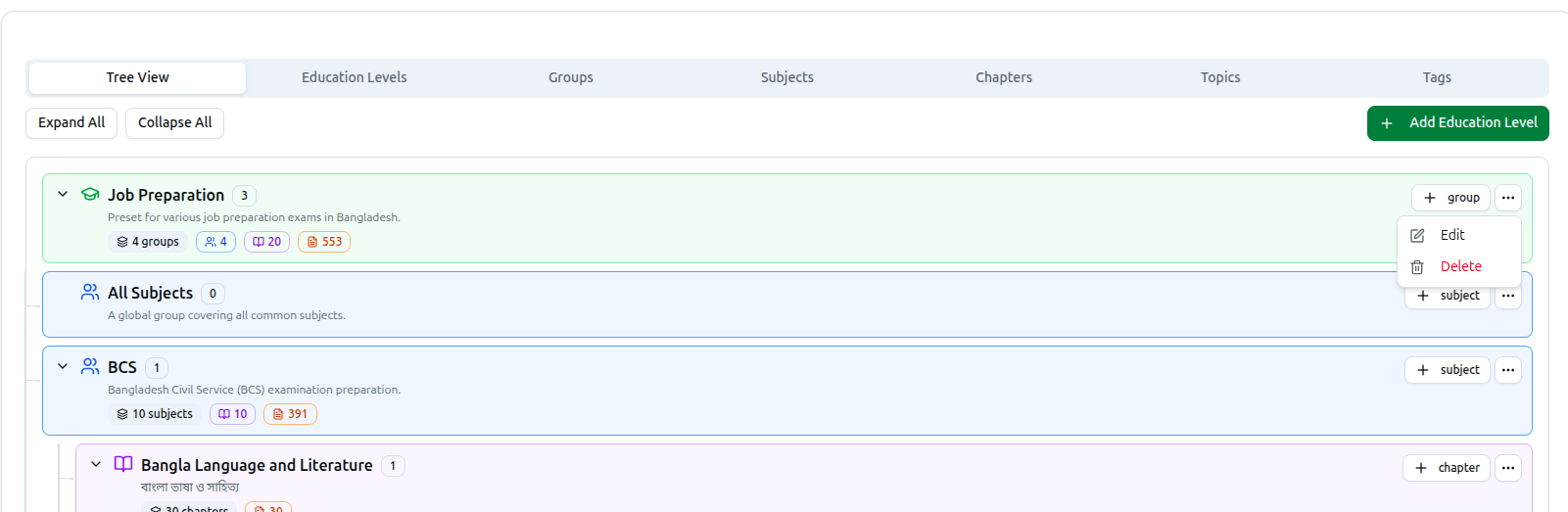
Task: Click Add Education Level button
Action: [1458, 123]
